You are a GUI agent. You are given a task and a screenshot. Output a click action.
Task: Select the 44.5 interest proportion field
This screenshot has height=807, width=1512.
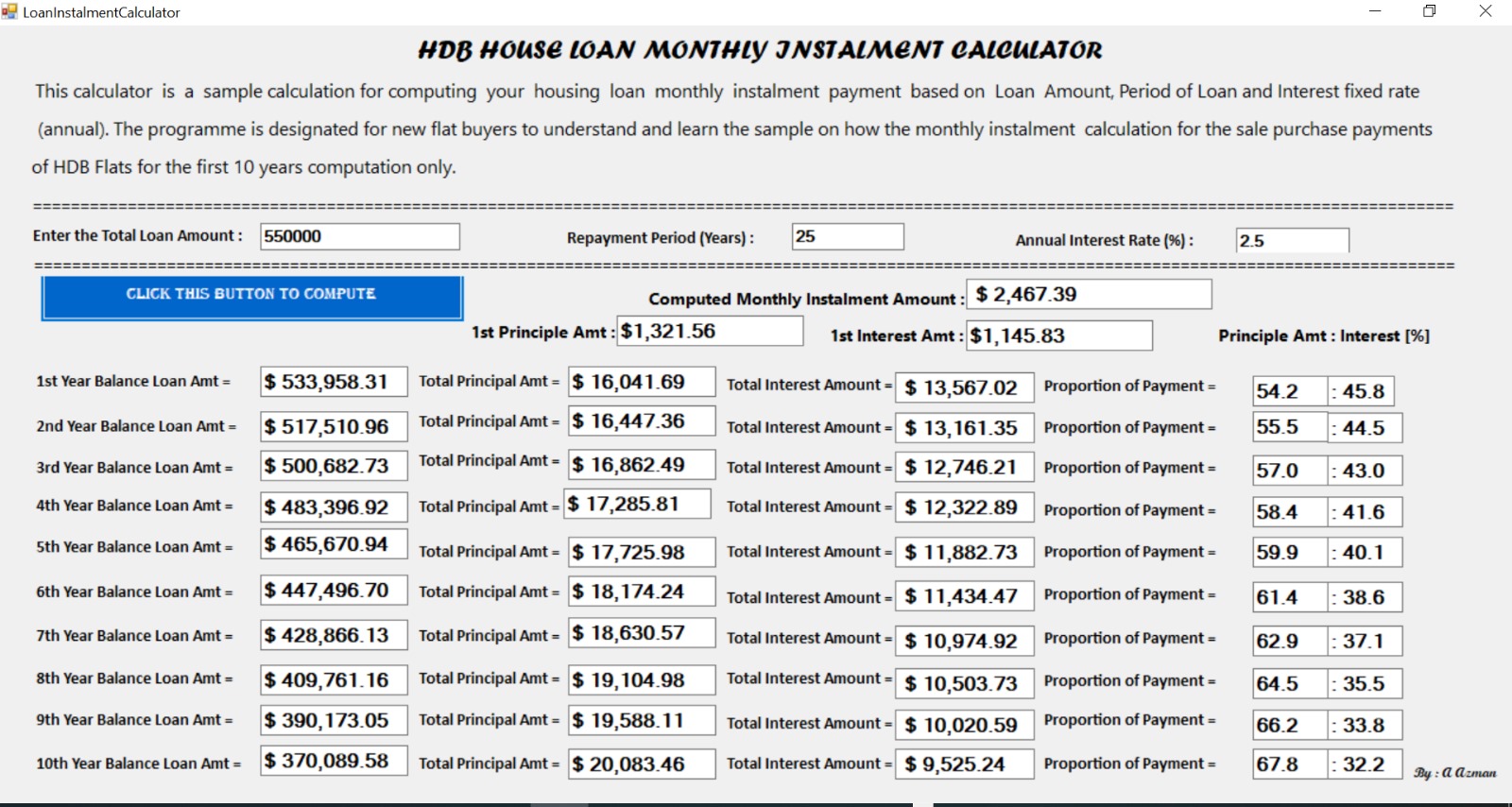(1365, 428)
